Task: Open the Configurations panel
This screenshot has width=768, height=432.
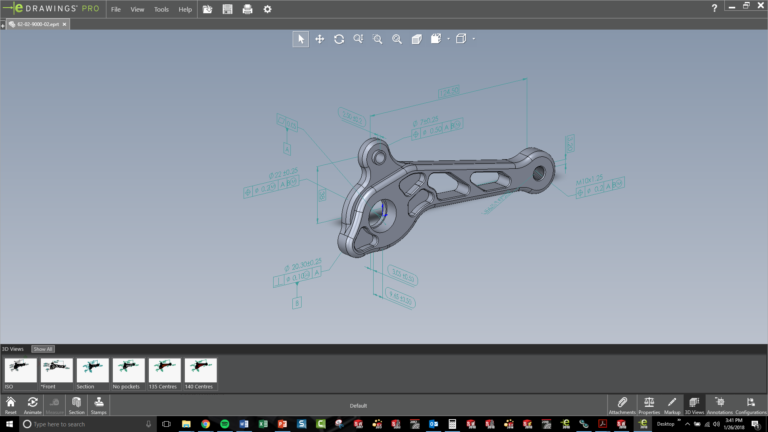Action: click(x=750, y=403)
